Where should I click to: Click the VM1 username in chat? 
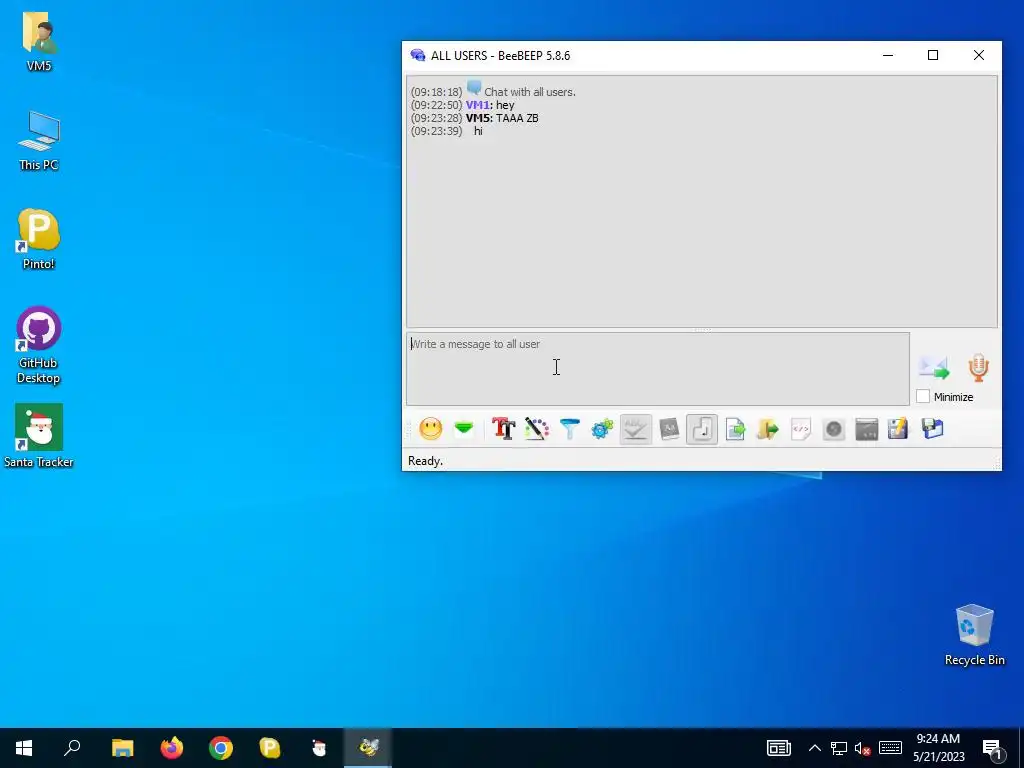[x=477, y=105]
